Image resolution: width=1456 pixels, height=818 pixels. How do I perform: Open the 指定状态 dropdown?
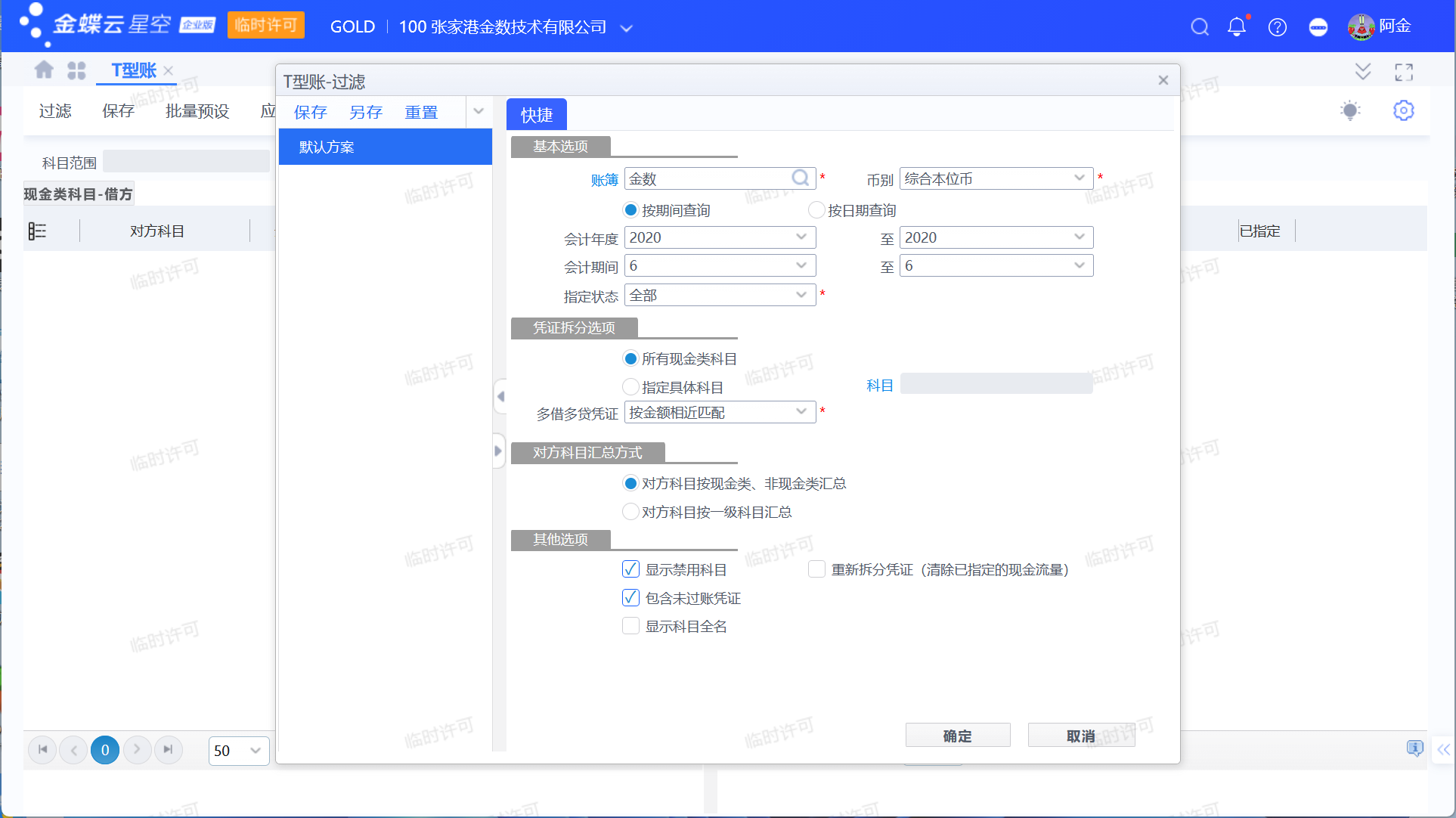(801, 295)
